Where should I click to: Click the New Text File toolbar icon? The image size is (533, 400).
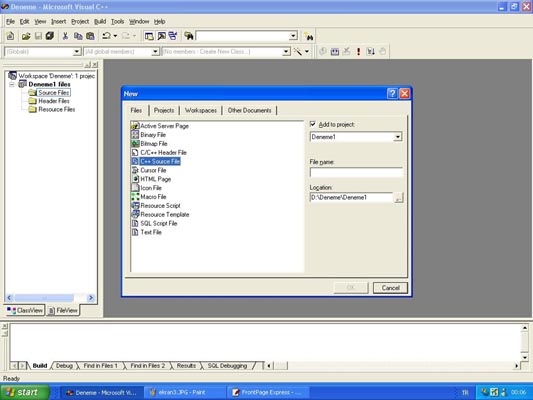(11, 36)
